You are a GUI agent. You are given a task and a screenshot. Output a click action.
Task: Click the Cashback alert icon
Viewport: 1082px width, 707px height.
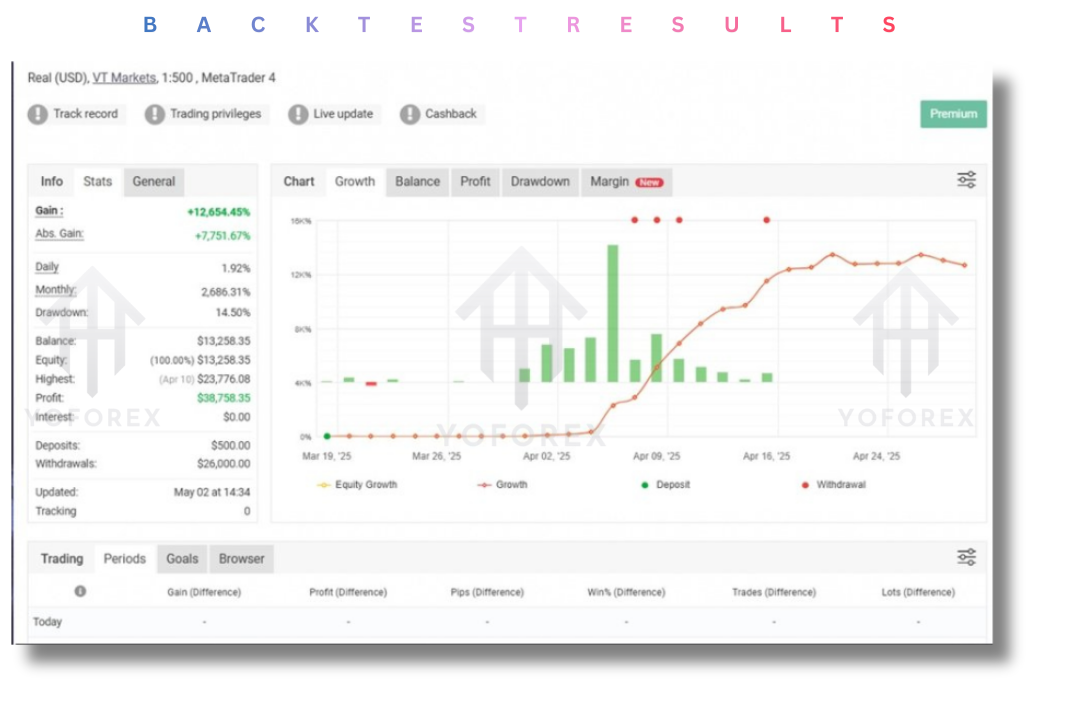pos(410,114)
